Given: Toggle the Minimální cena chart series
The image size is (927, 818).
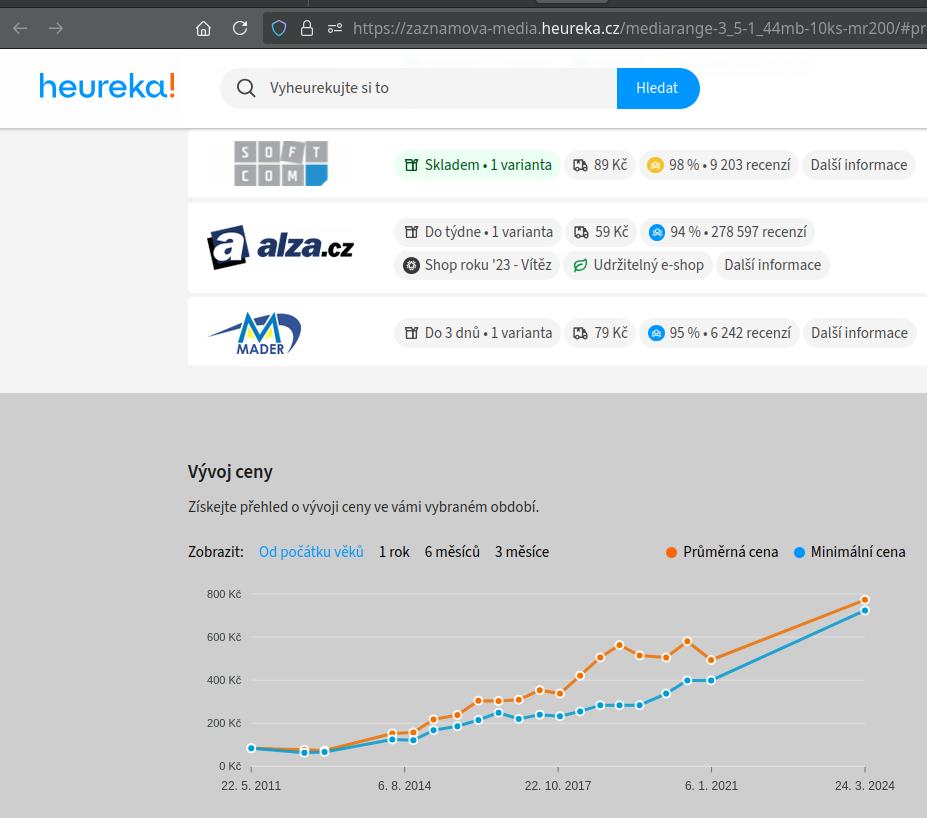Looking at the screenshot, I should pyautogui.click(x=850, y=552).
